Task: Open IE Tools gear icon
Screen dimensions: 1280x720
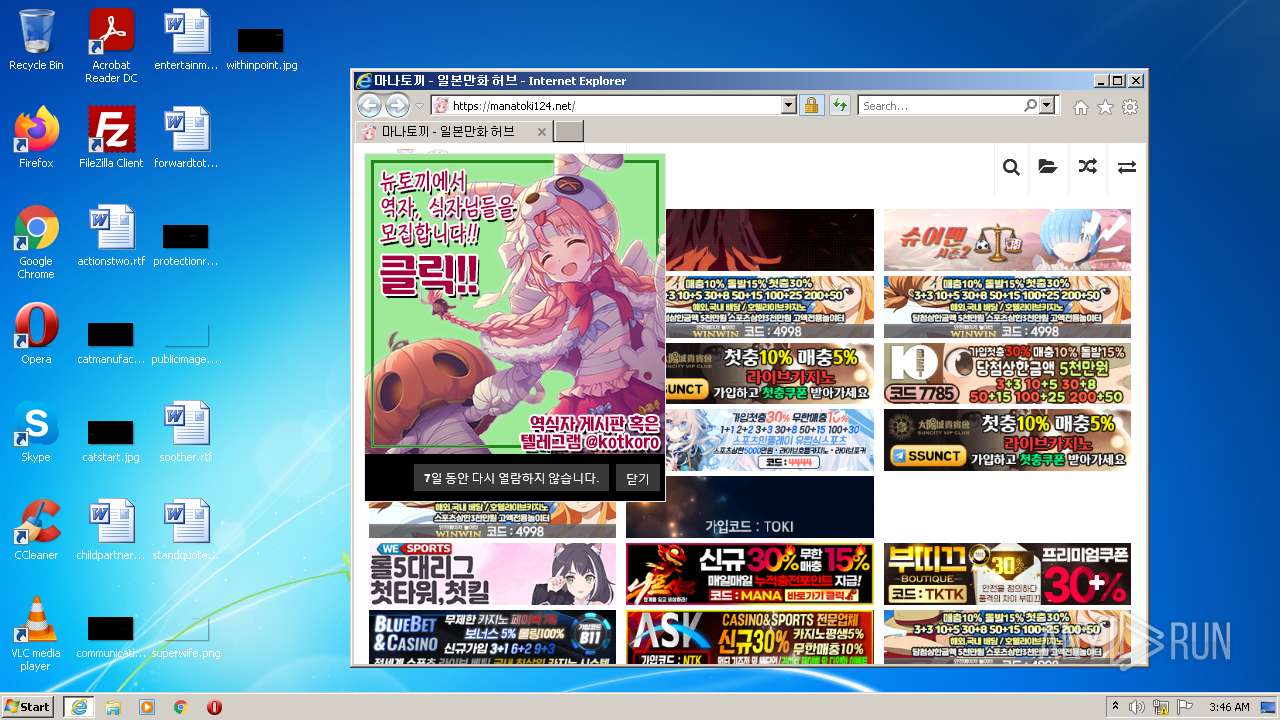Action: coord(1130,107)
